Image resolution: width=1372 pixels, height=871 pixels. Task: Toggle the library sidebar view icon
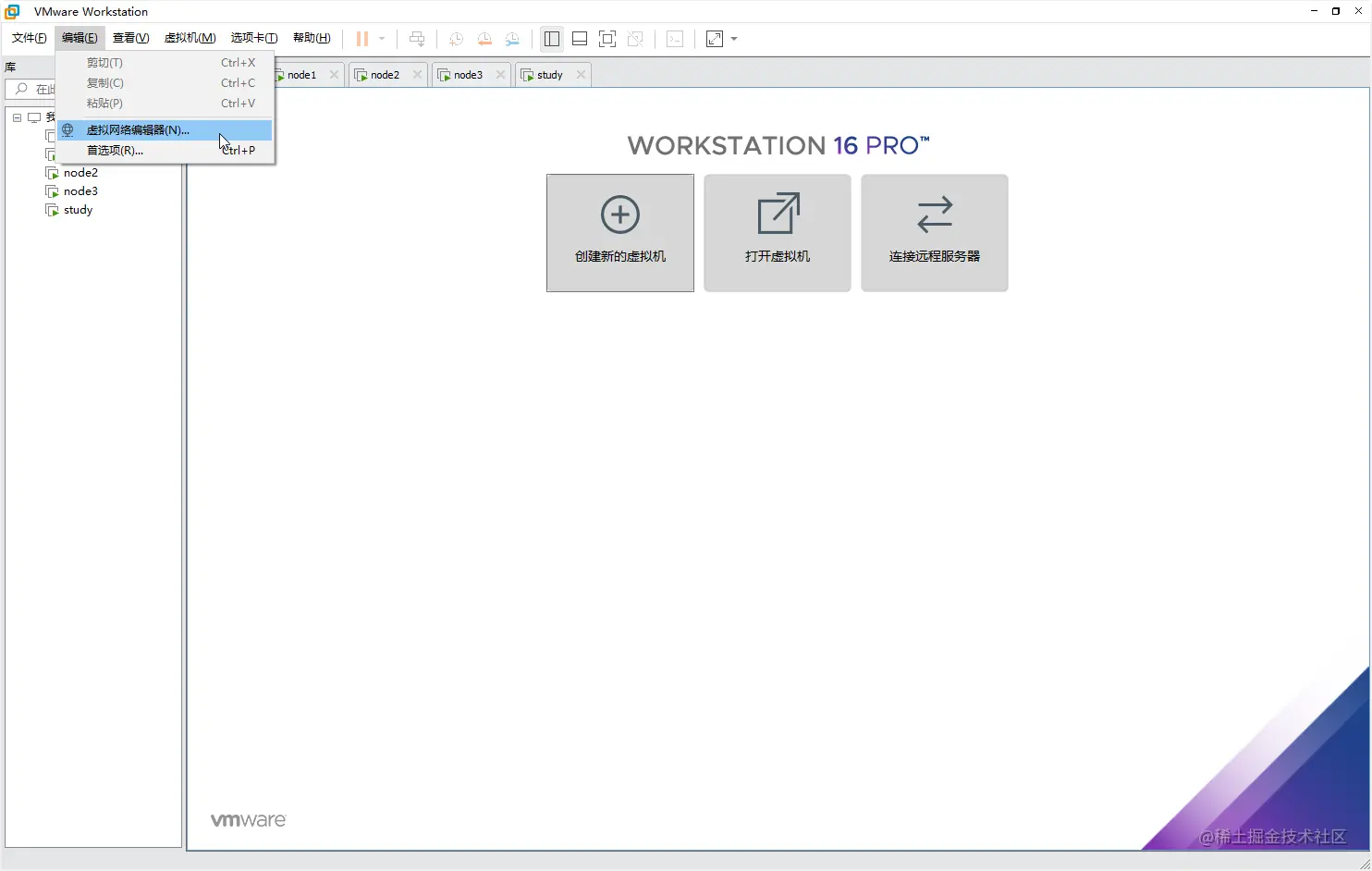click(x=552, y=39)
